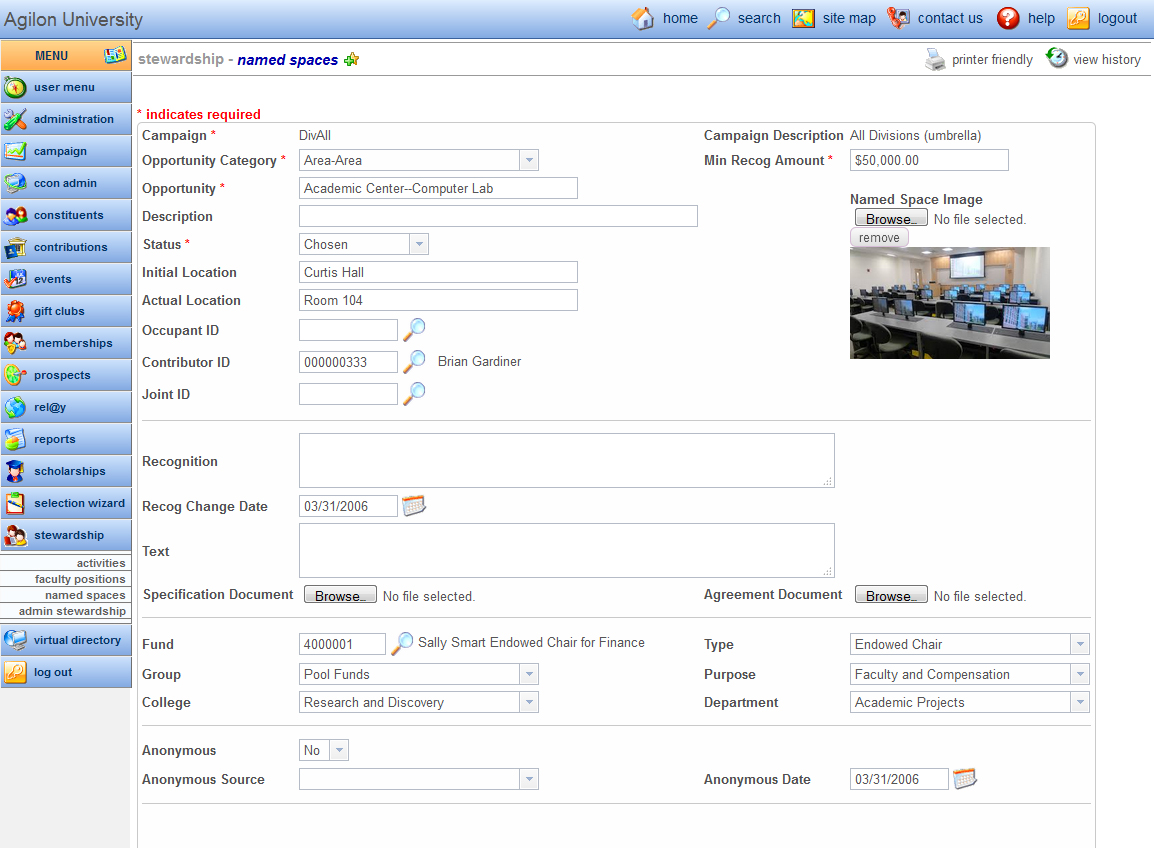
Task: Click the home icon in top navigation
Action: coord(642,17)
